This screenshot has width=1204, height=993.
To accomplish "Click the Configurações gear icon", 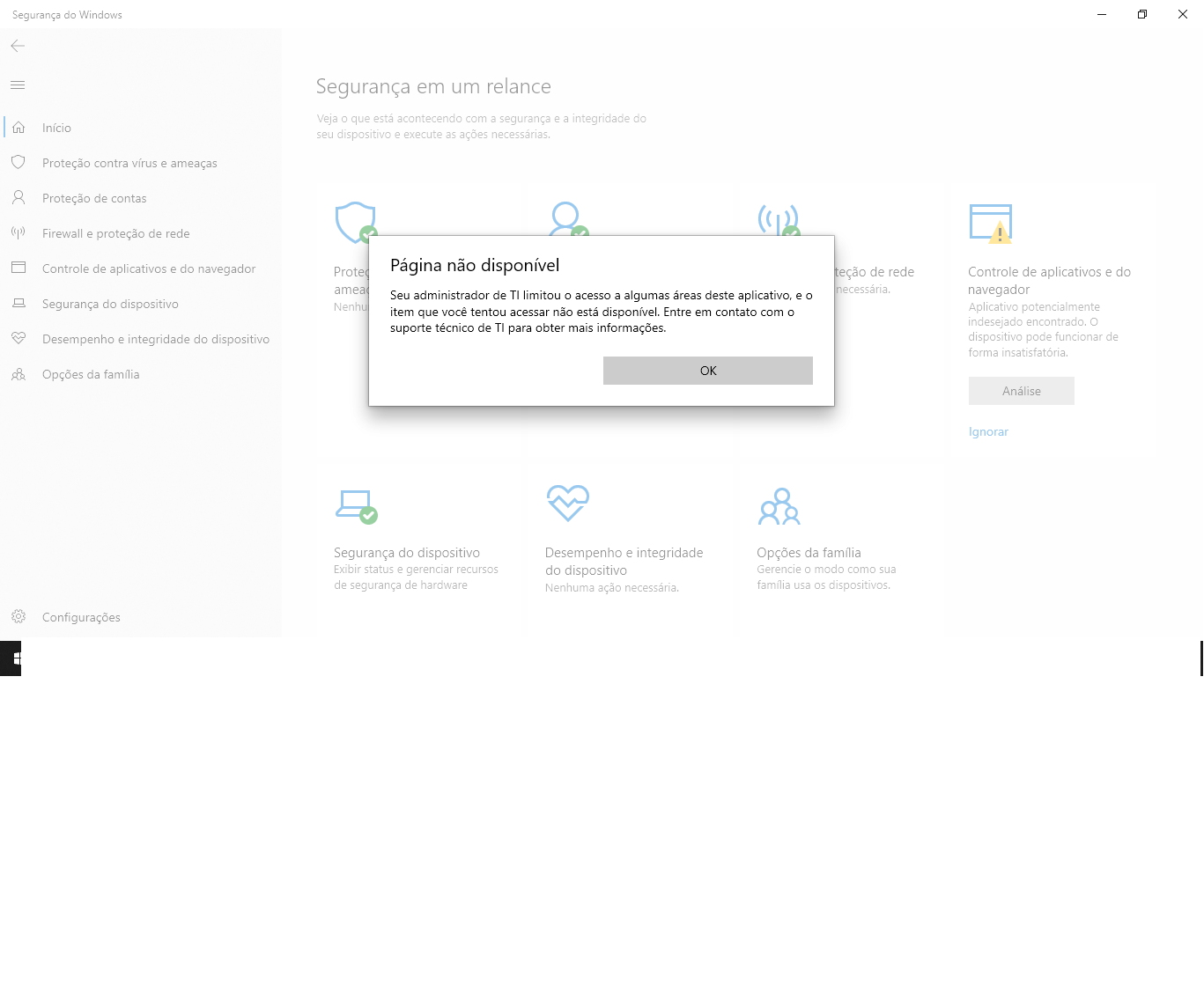I will point(18,616).
